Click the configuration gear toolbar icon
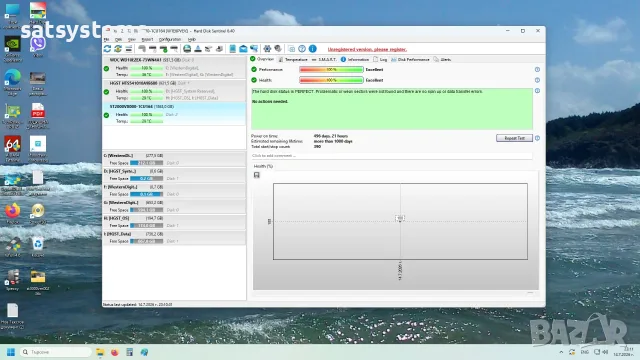 [x=267, y=49]
